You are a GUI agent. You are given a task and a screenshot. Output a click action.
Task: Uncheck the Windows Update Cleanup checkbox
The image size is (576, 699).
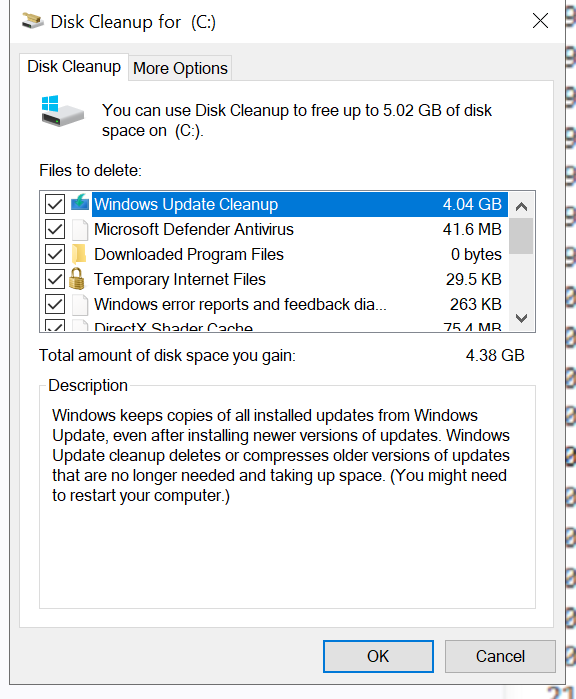coord(55,204)
